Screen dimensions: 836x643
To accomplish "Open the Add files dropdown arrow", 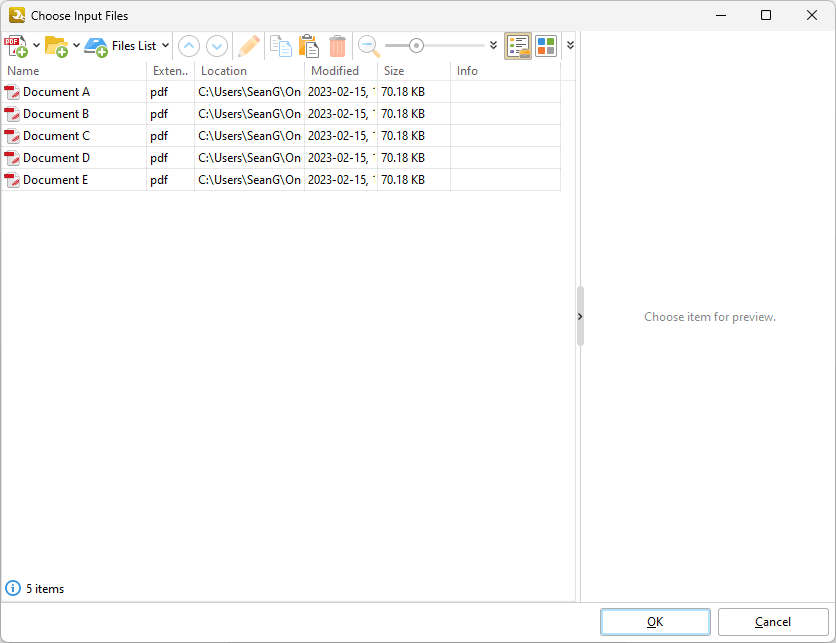I will tap(36, 45).
